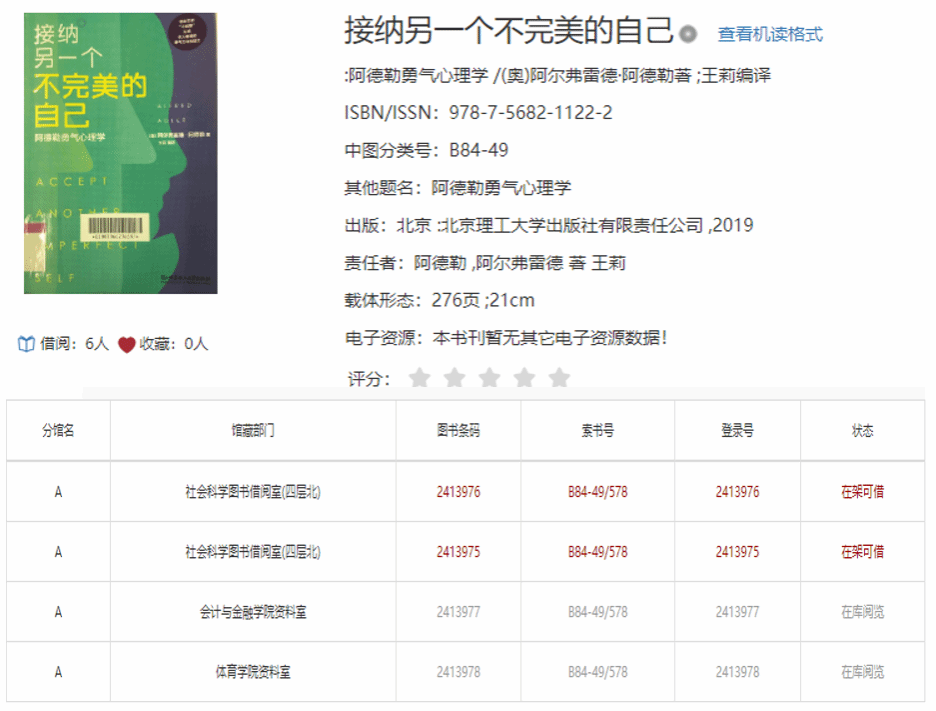The width and height of the screenshot is (936, 711).
Task: Click the 图书条码 column header
Action: tap(458, 431)
